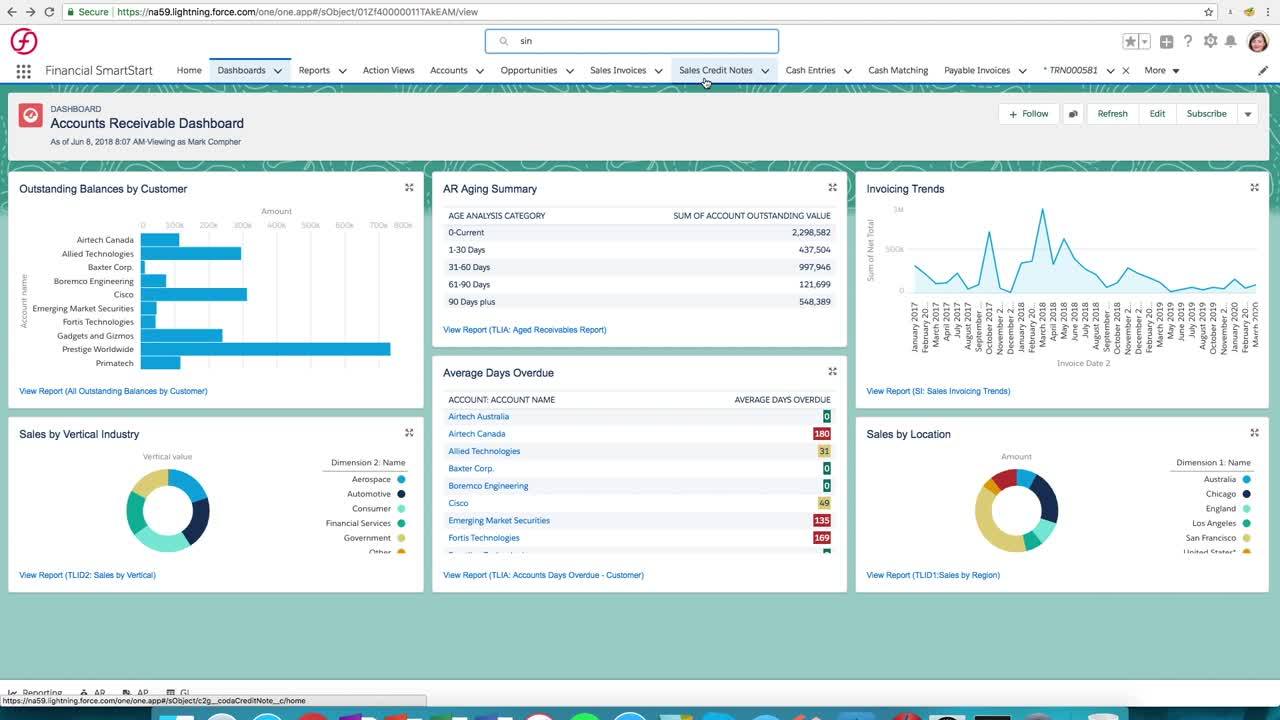
Task: Switch to the Cash Matching tab
Action: tap(897, 71)
